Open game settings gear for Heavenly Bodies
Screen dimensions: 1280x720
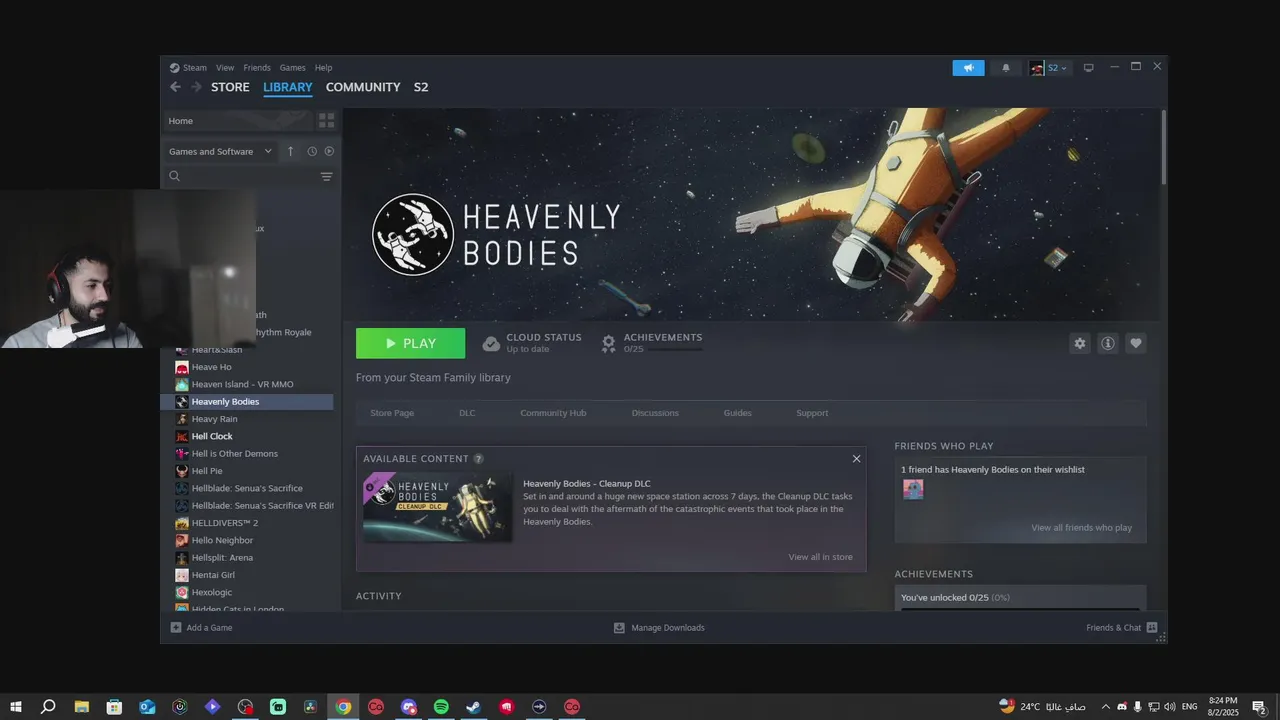(x=1080, y=343)
